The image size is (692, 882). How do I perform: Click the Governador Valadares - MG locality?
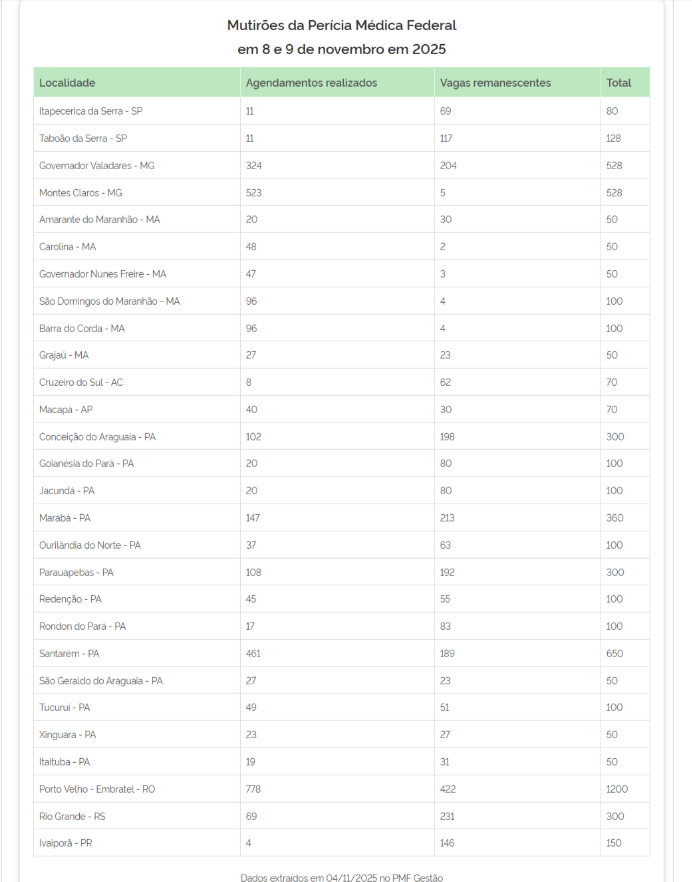(x=97, y=165)
